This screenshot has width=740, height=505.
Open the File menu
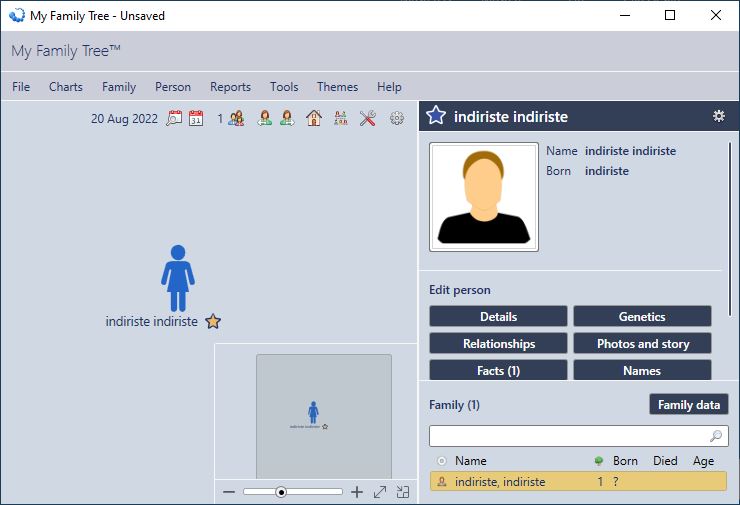tap(21, 87)
